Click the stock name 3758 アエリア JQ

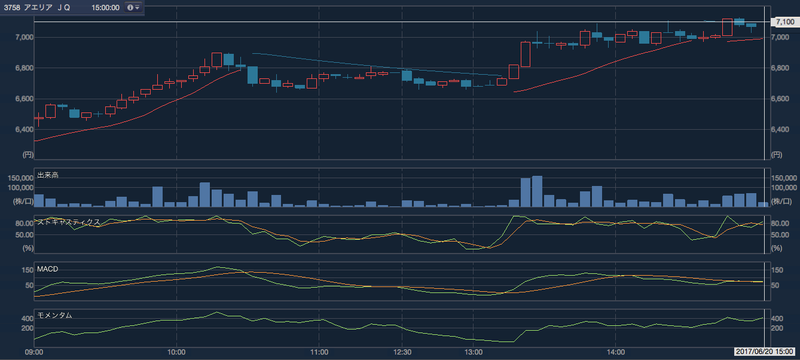point(37,8)
